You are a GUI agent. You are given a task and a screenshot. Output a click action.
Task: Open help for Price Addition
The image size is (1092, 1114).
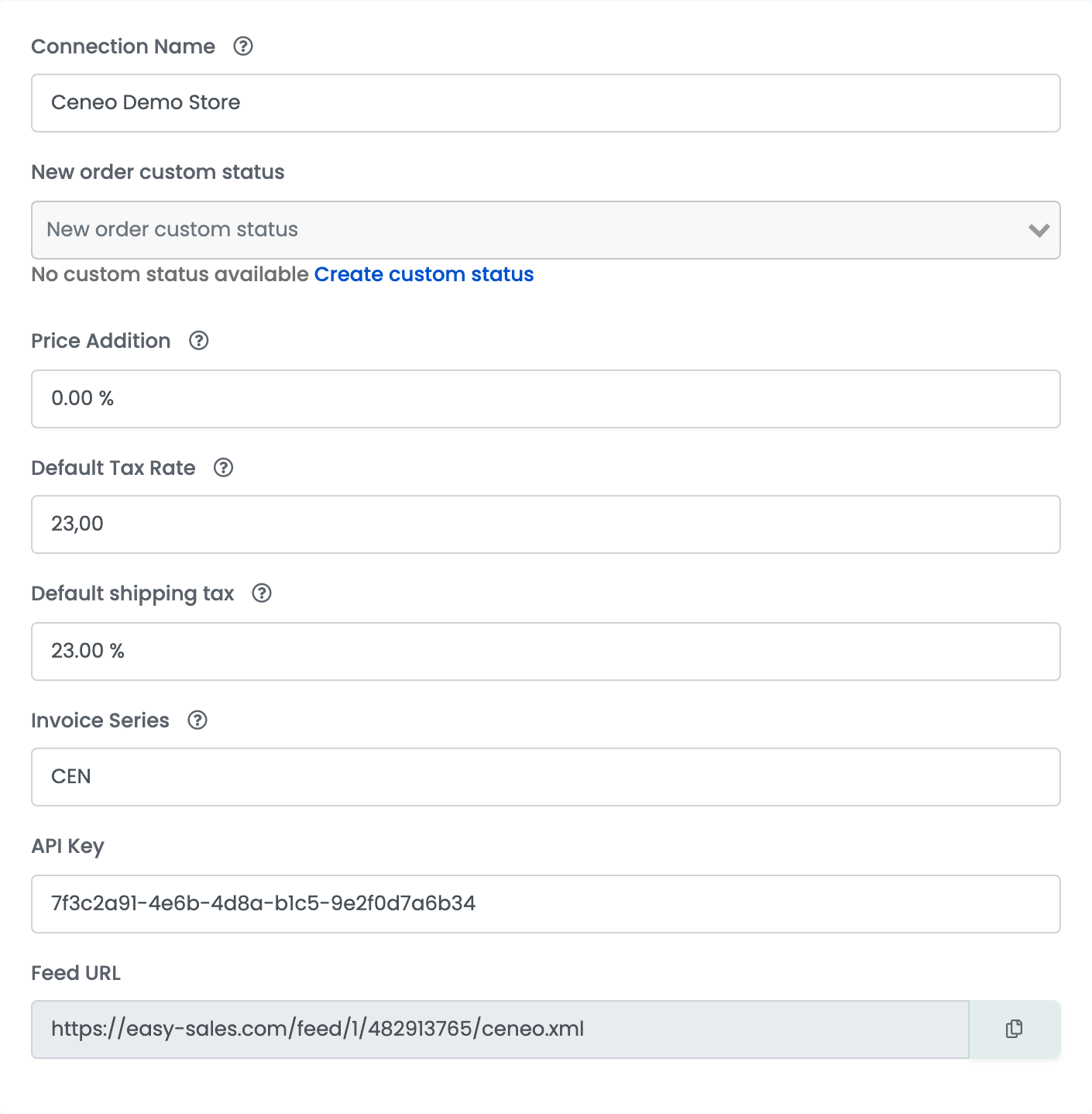199,341
